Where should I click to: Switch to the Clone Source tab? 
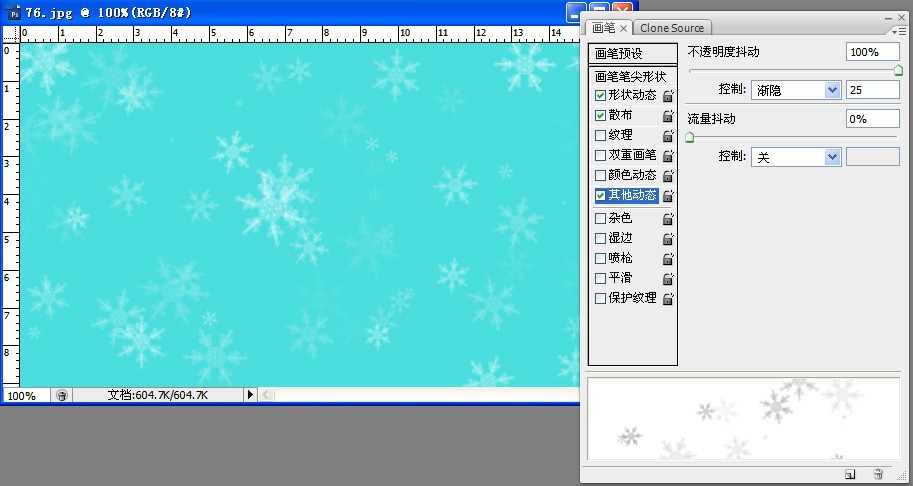pos(672,28)
